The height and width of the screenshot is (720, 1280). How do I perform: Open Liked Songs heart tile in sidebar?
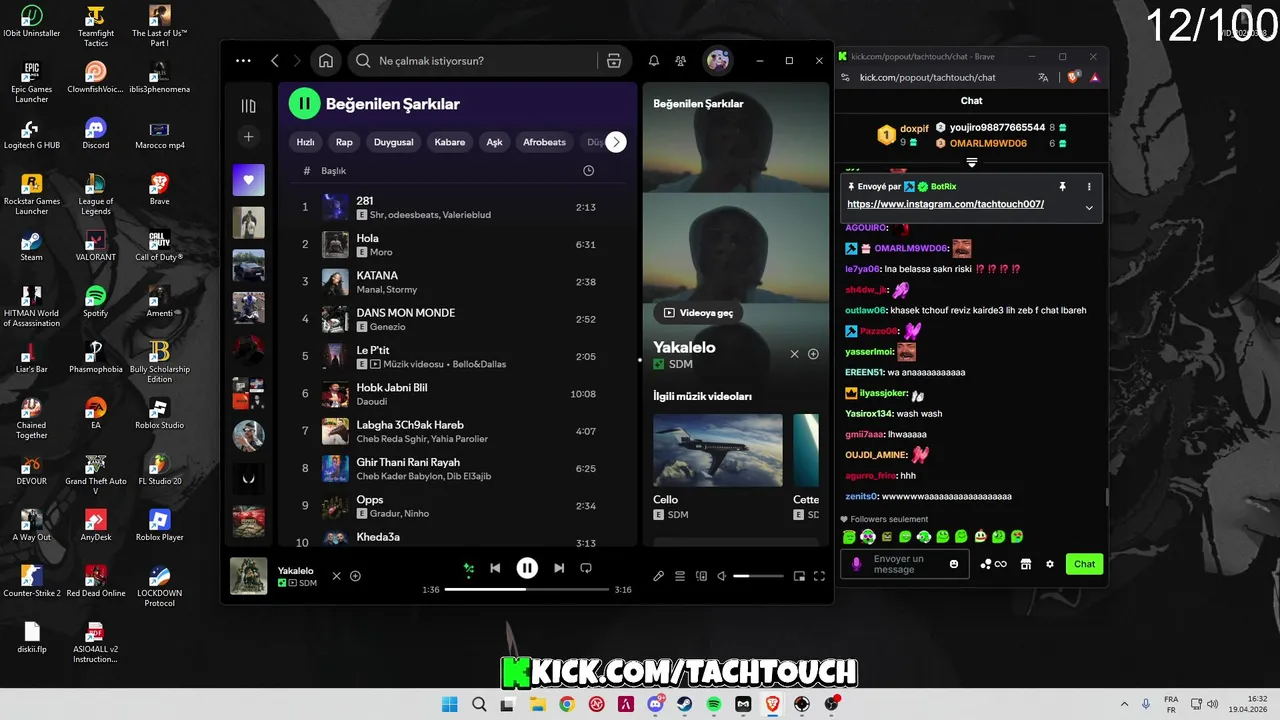click(x=249, y=180)
